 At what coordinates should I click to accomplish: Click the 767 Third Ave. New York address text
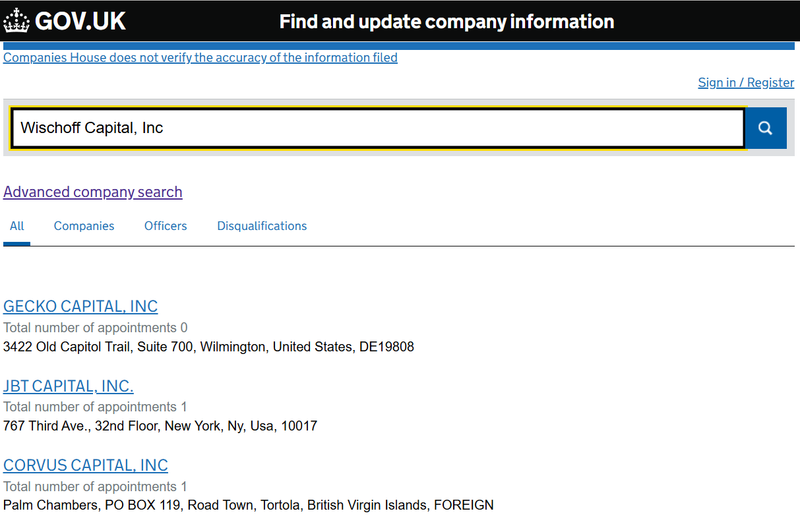point(160,426)
